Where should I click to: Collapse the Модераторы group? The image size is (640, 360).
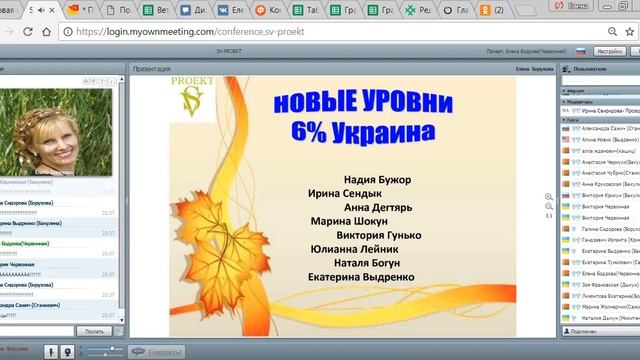click(x=601, y=102)
